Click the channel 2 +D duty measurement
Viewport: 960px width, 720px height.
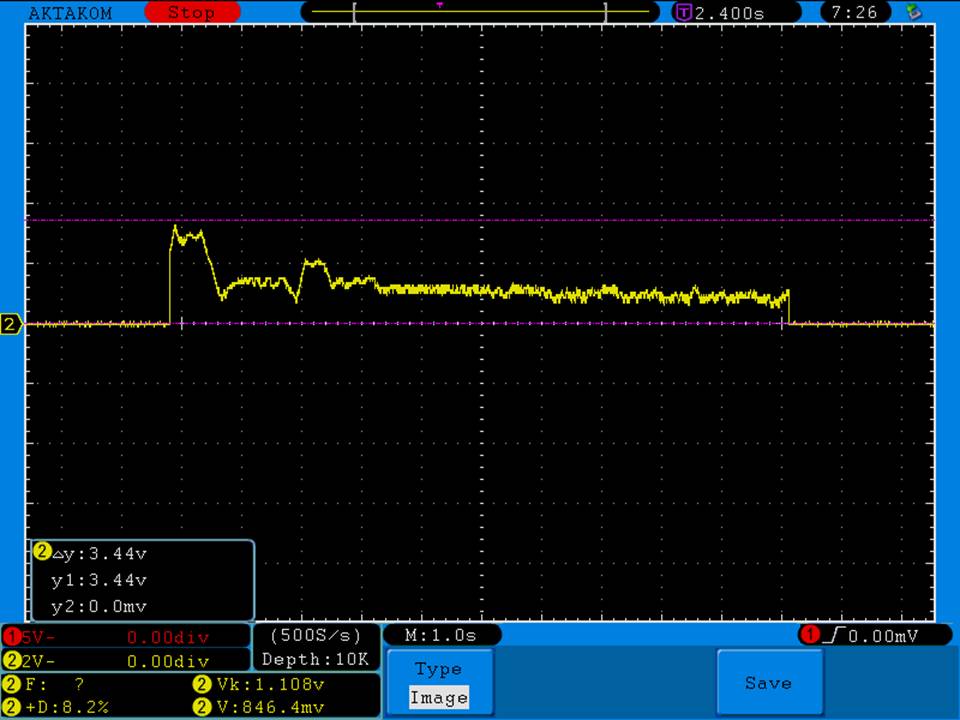click(60, 707)
